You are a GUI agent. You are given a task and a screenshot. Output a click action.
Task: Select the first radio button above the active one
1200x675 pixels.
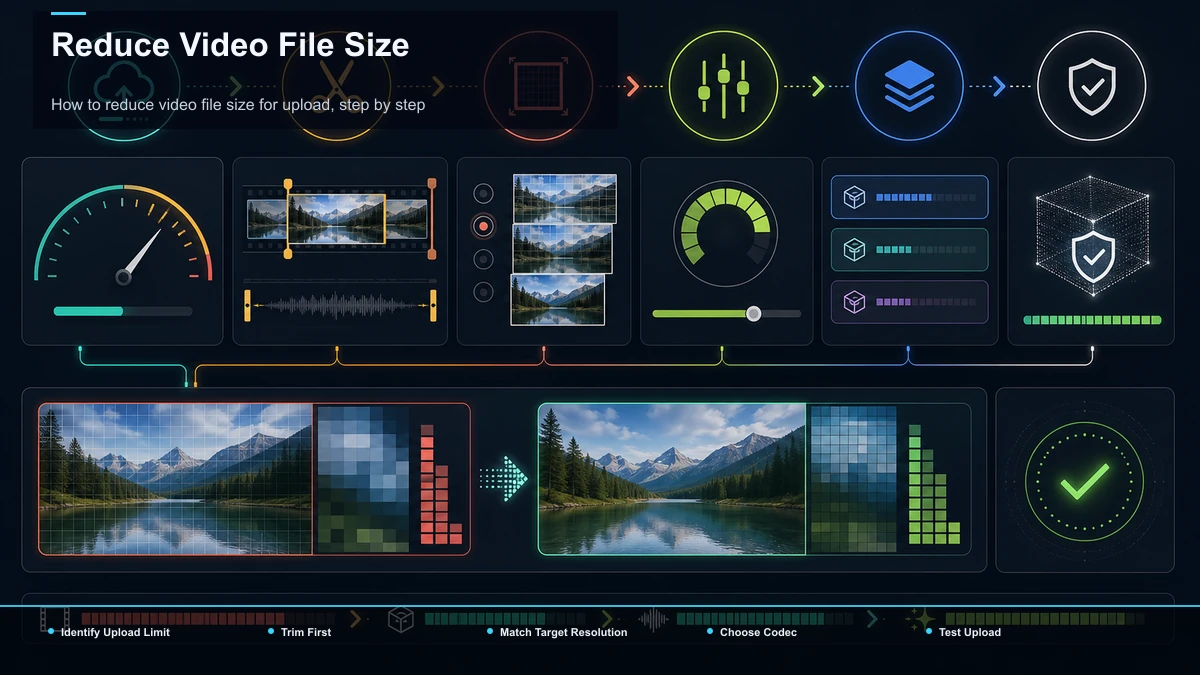(x=483, y=193)
